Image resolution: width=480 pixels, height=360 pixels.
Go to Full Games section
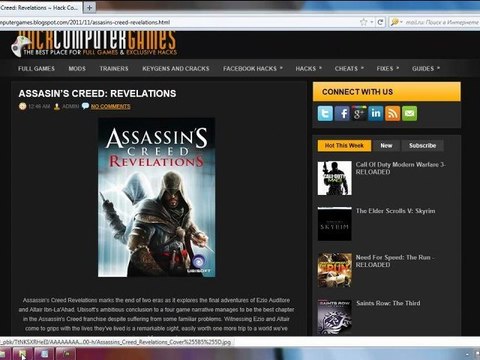tap(36, 68)
